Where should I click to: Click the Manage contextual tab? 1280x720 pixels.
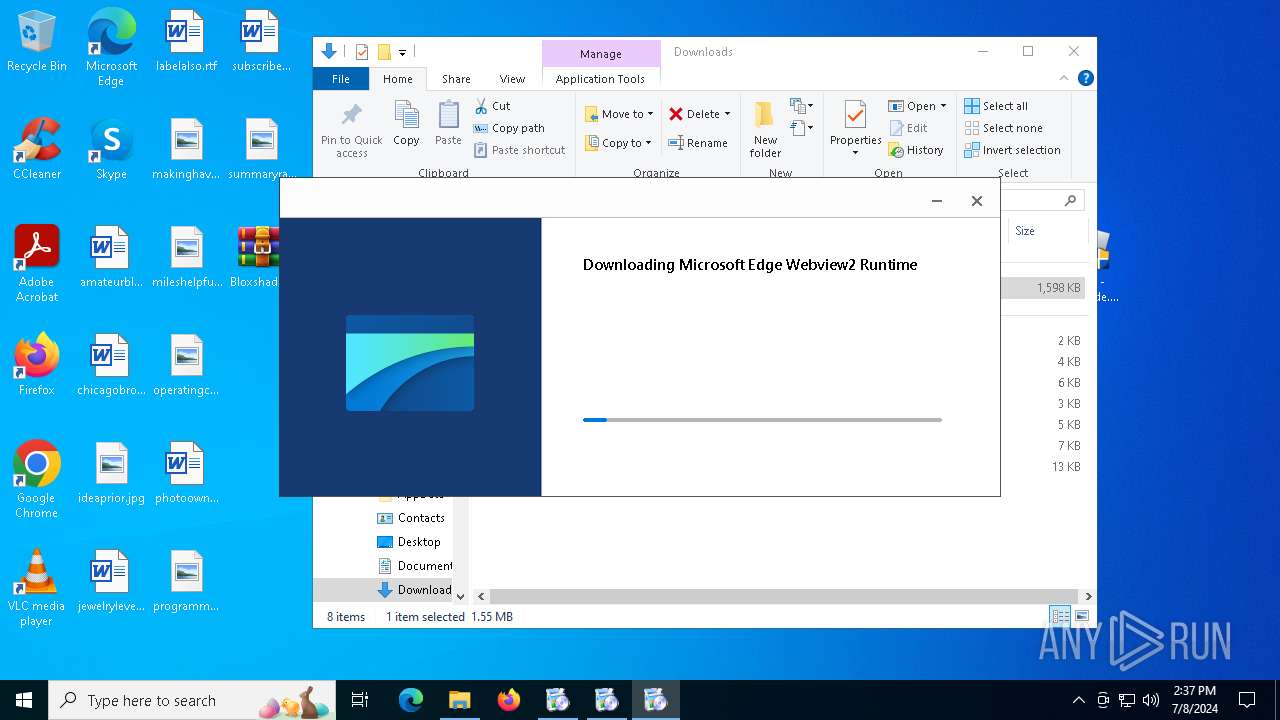(601, 54)
